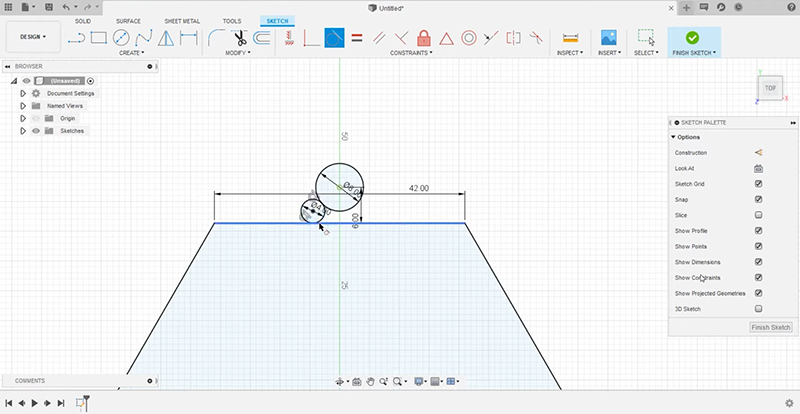
Task: Click the TOP face of view cube
Action: (770, 89)
